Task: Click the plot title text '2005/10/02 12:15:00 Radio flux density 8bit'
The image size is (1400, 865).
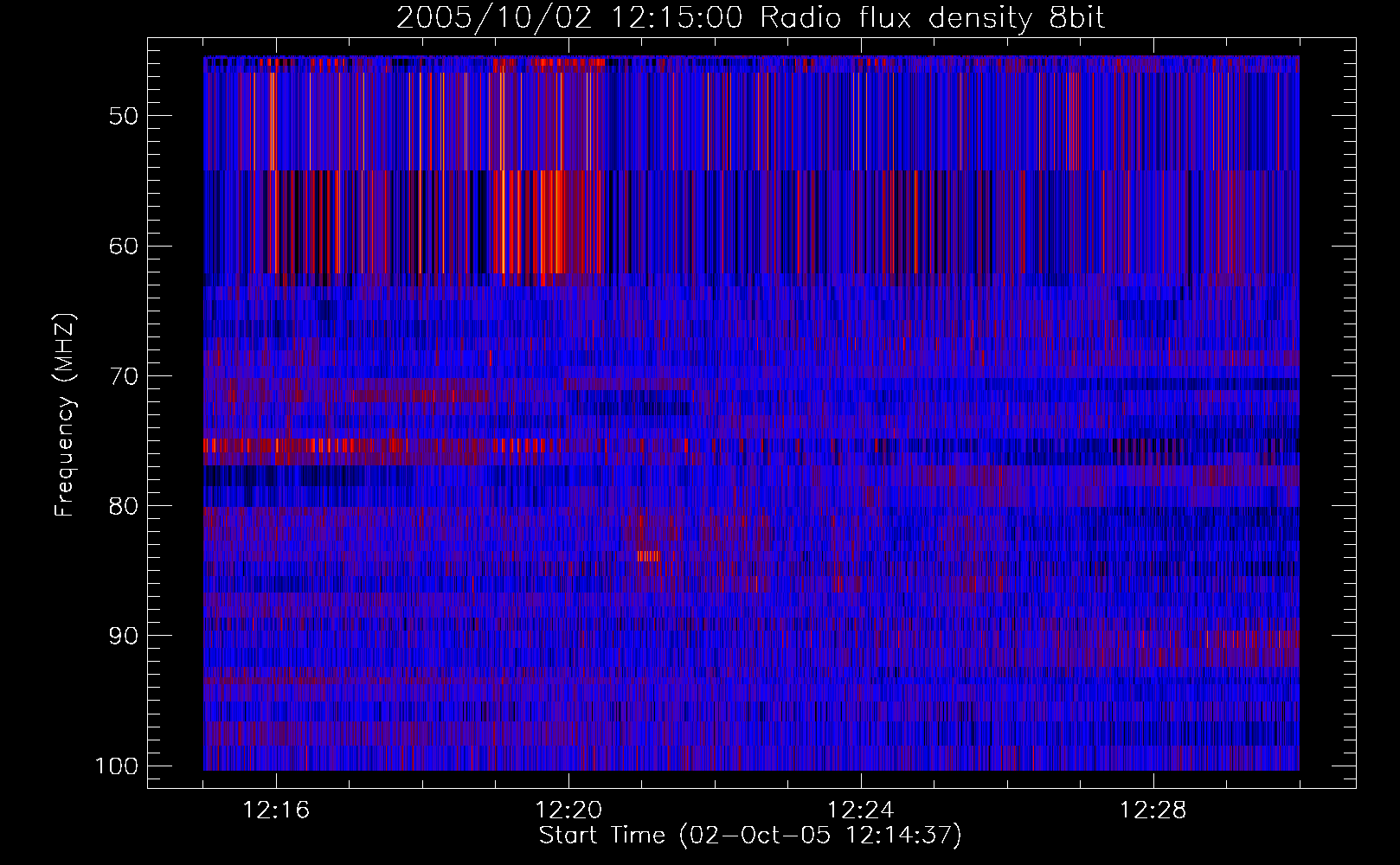Action: click(x=750, y=17)
